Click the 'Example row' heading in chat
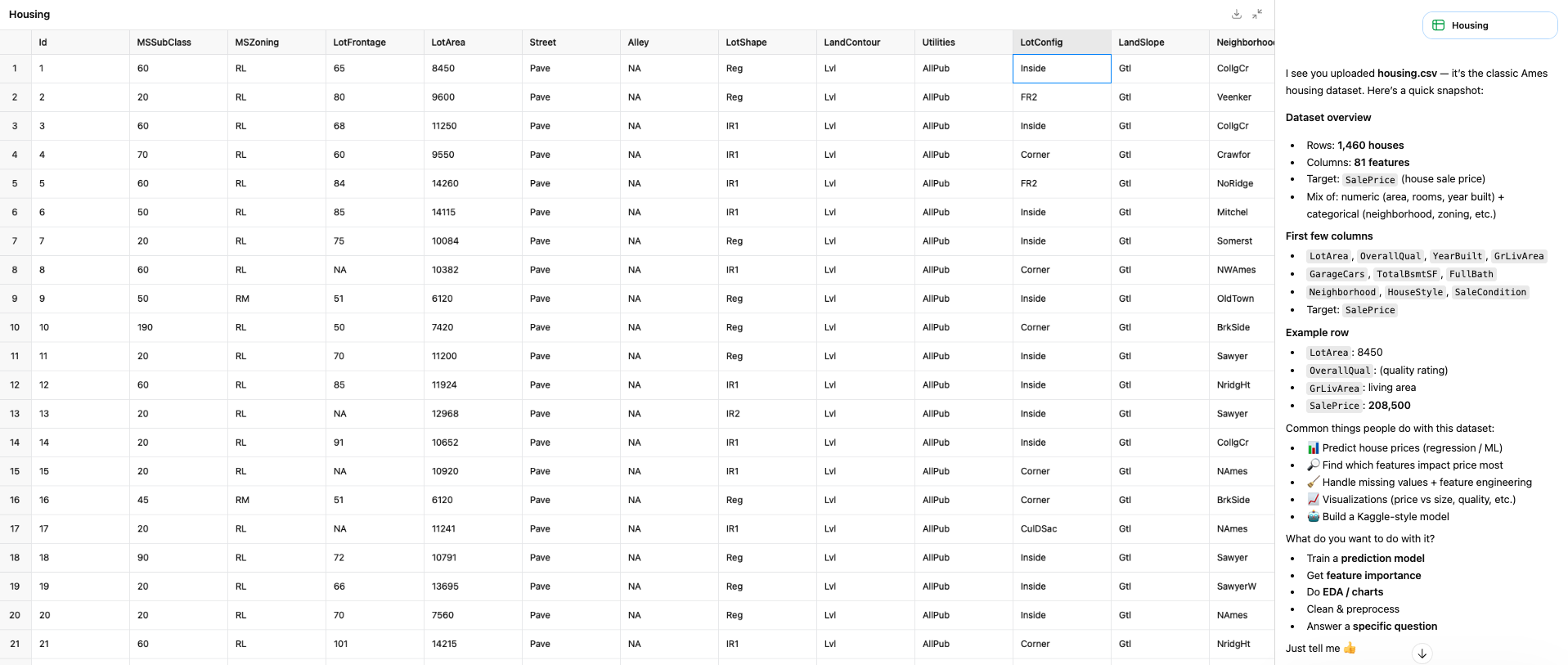 point(1317,333)
